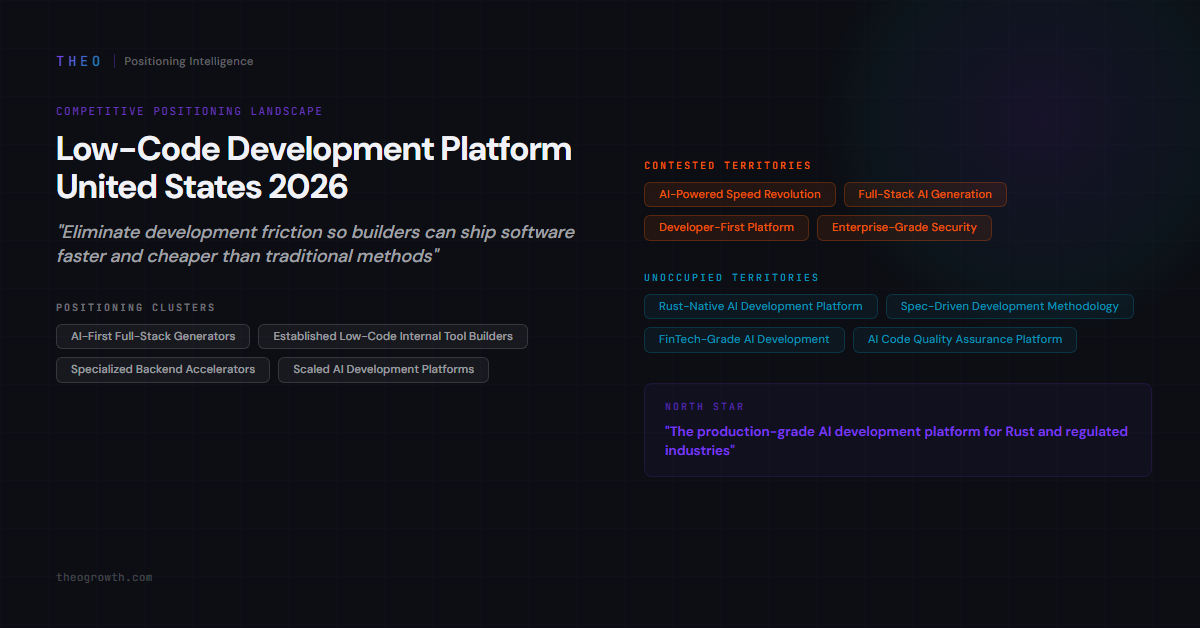Screen dimensions: 1200x628
Task: Click the Competitive Positioning Landscape subtitle
Action: [x=189, y=111]
